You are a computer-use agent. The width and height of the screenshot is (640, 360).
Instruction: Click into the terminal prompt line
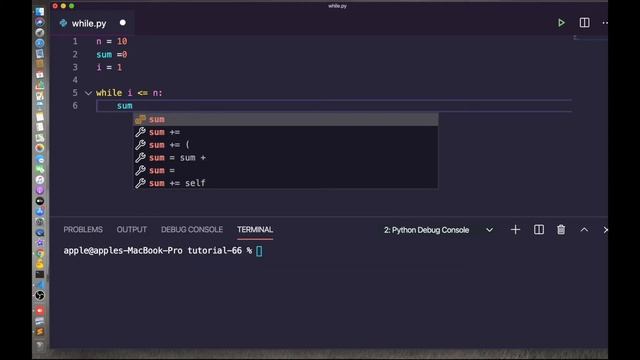pyautogui.click(x=163, y=251)
